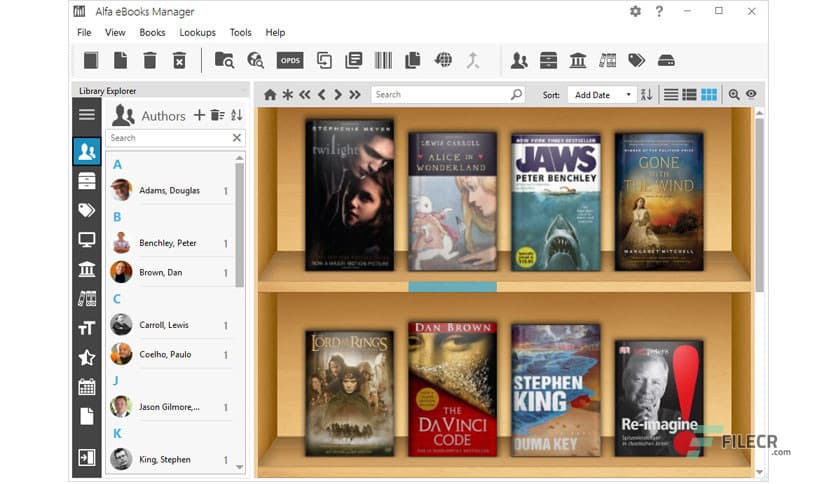
Task: Click the globe web update icon
Action: pyautogui.click(x=443, y=60)
